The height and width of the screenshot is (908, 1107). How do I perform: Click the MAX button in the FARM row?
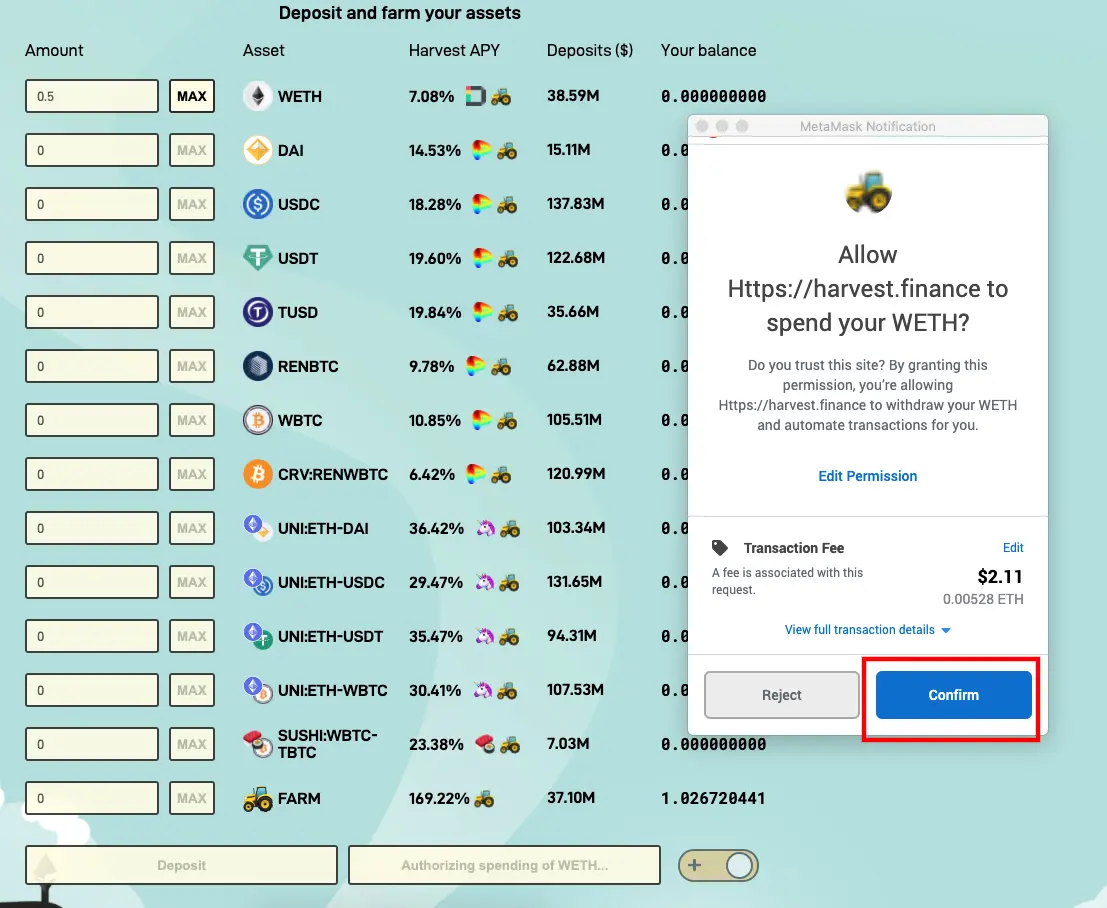pos(192,798)
